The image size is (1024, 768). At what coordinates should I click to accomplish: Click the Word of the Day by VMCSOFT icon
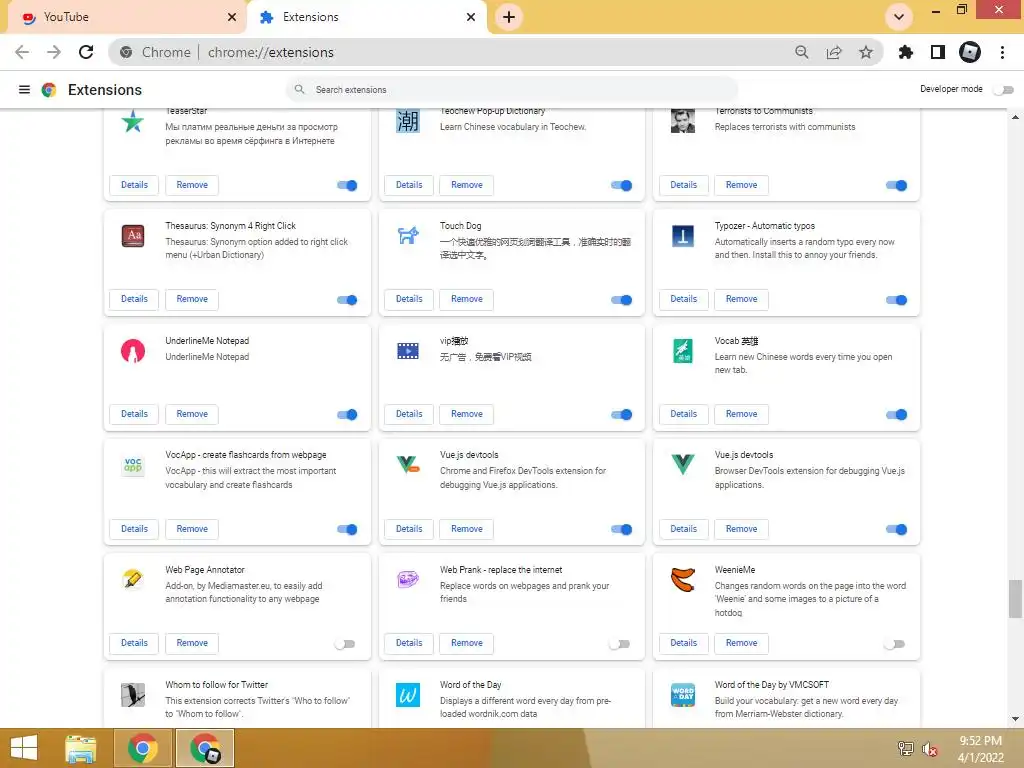tap(682, 695)
